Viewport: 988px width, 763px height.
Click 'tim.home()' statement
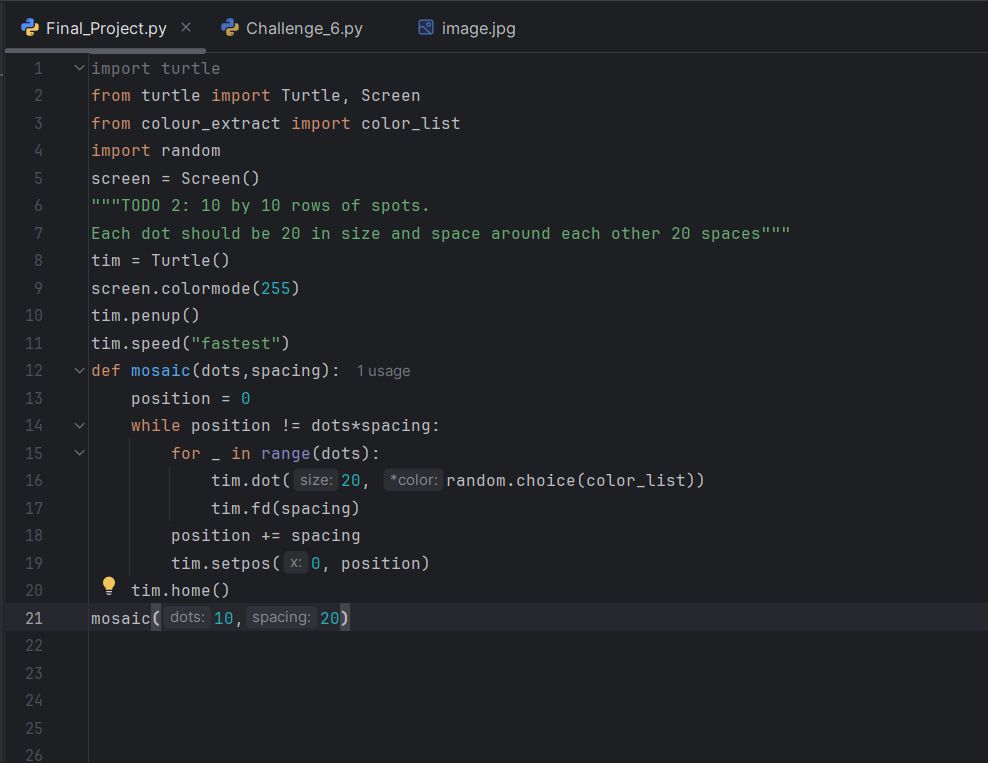pos(180,590)
